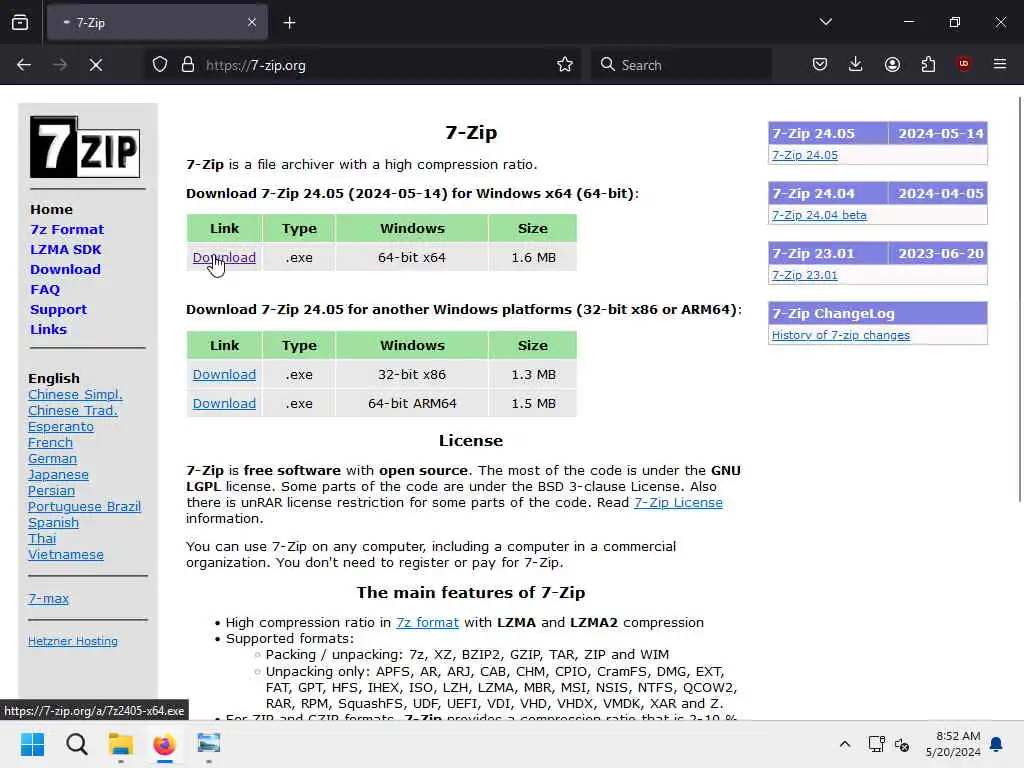Open Save to Pocket icon
Image resolution: width=1024 pixels, height=768 pixels.
820,65
